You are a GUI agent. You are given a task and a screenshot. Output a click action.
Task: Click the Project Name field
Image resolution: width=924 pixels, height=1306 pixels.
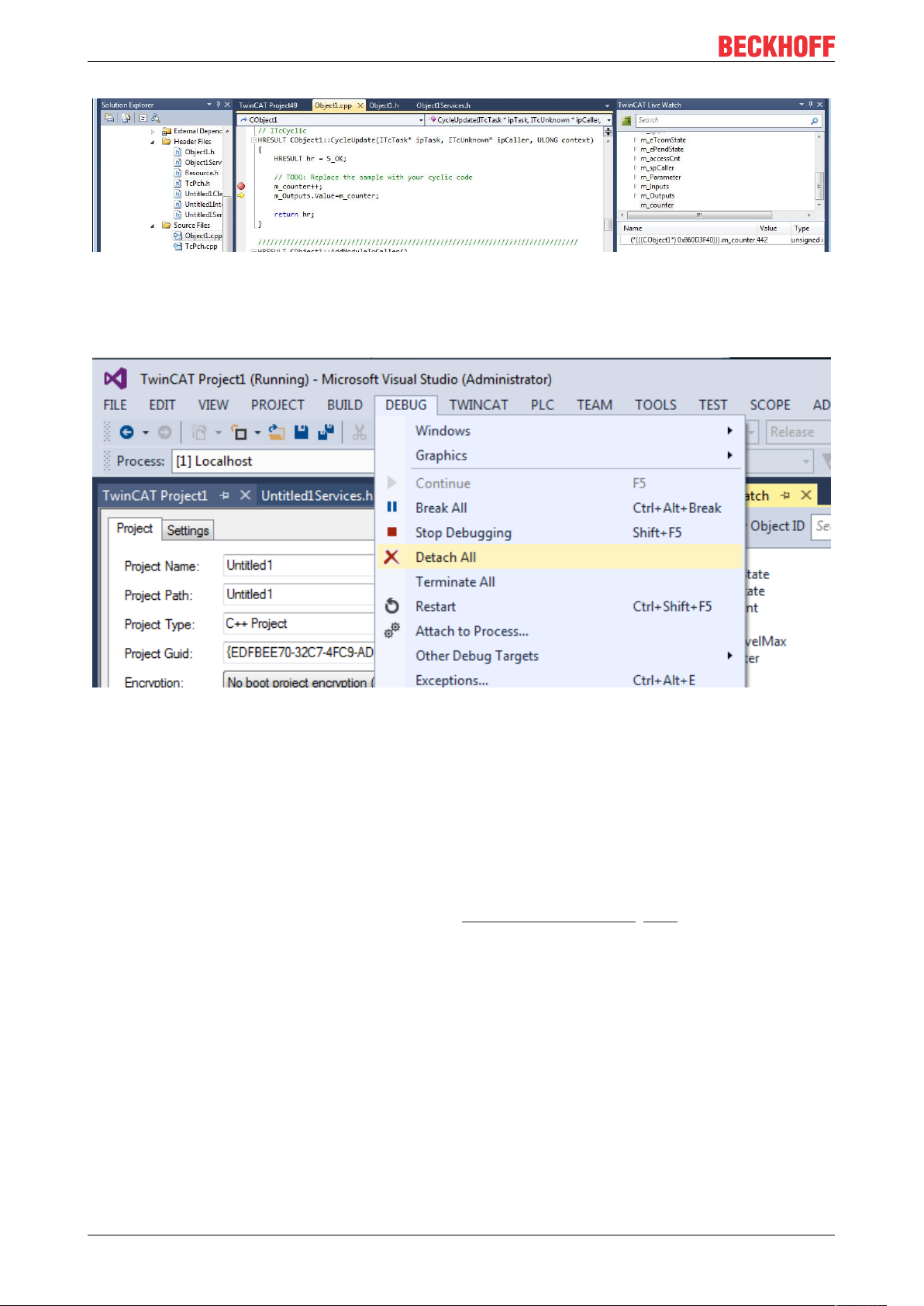point(299,566)
